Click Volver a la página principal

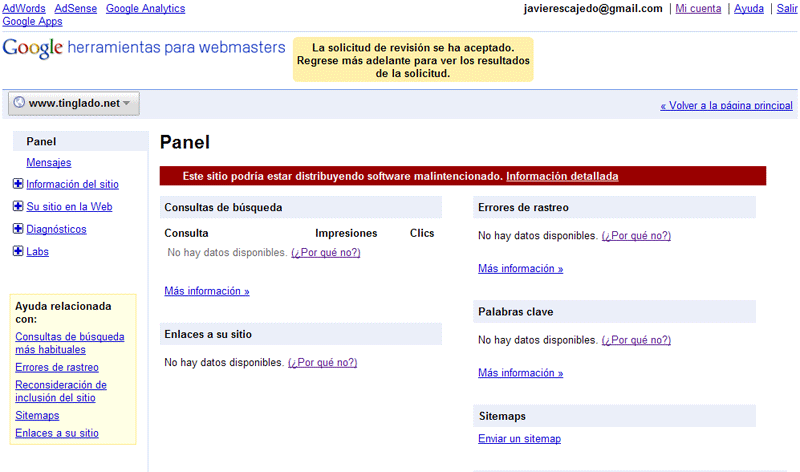[x=727, y=105]
